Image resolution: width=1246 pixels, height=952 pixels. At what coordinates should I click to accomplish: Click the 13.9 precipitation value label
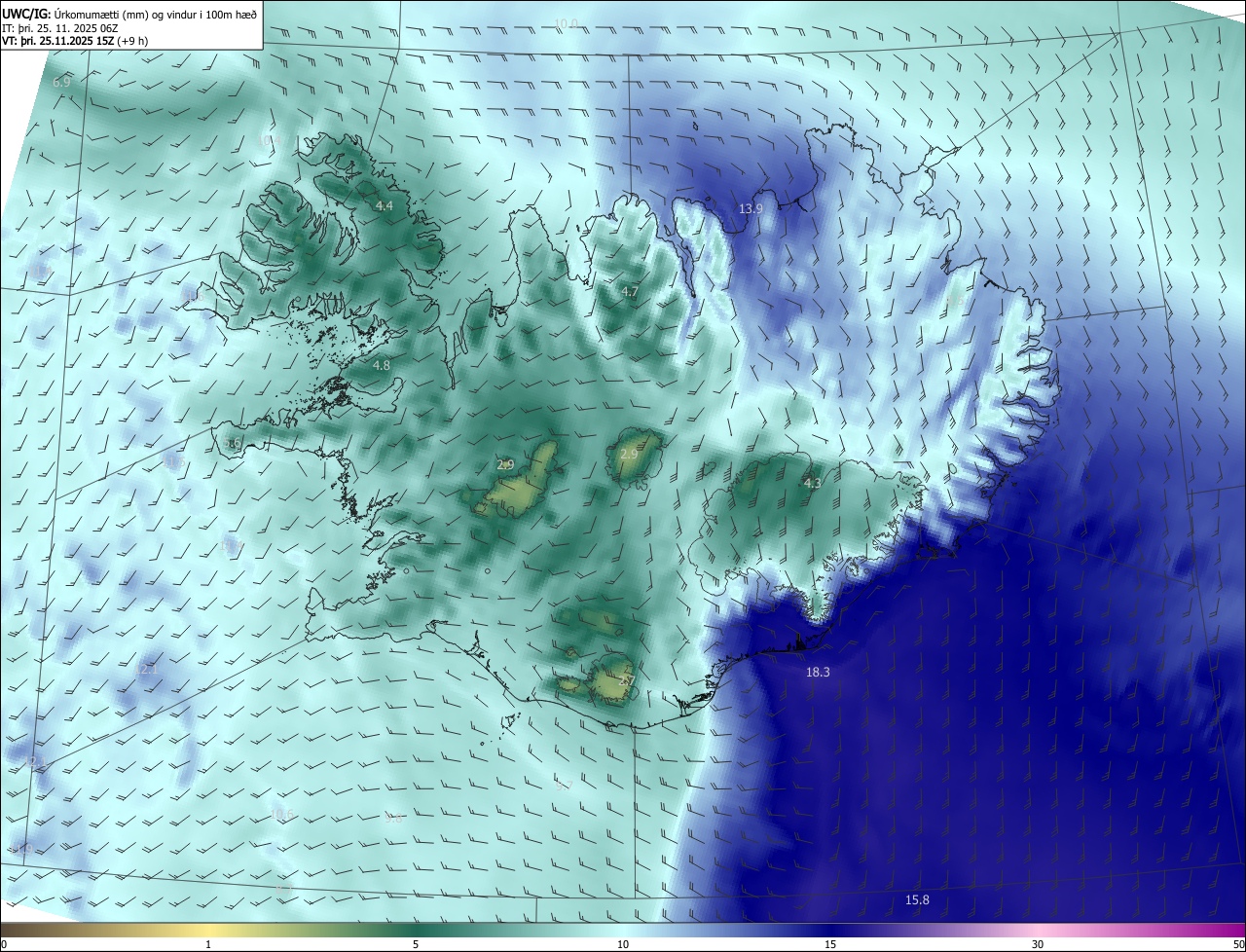751,208
